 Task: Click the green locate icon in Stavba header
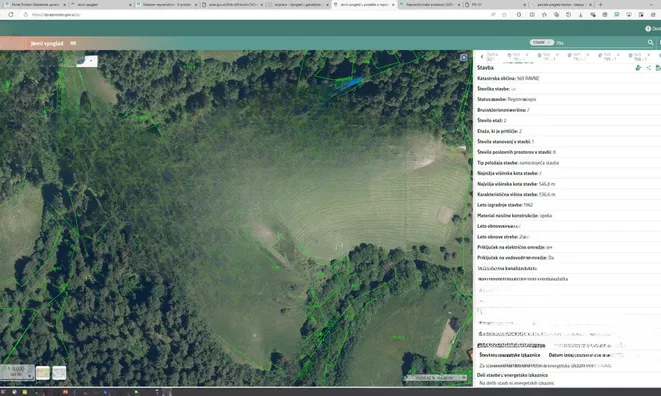point(638,67)
